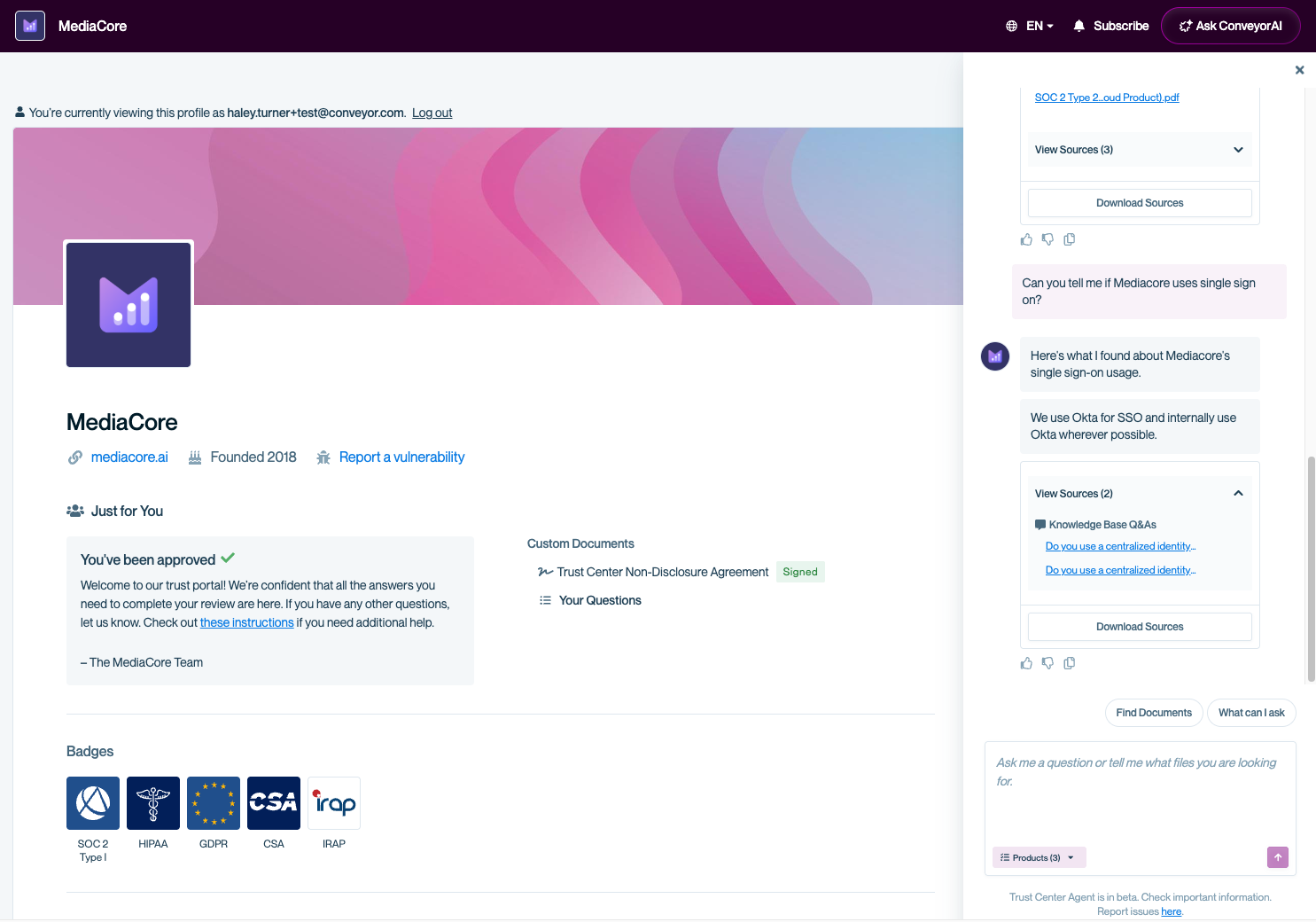Open SOC 2 Type 2 PDF source link

(1107, 98)
